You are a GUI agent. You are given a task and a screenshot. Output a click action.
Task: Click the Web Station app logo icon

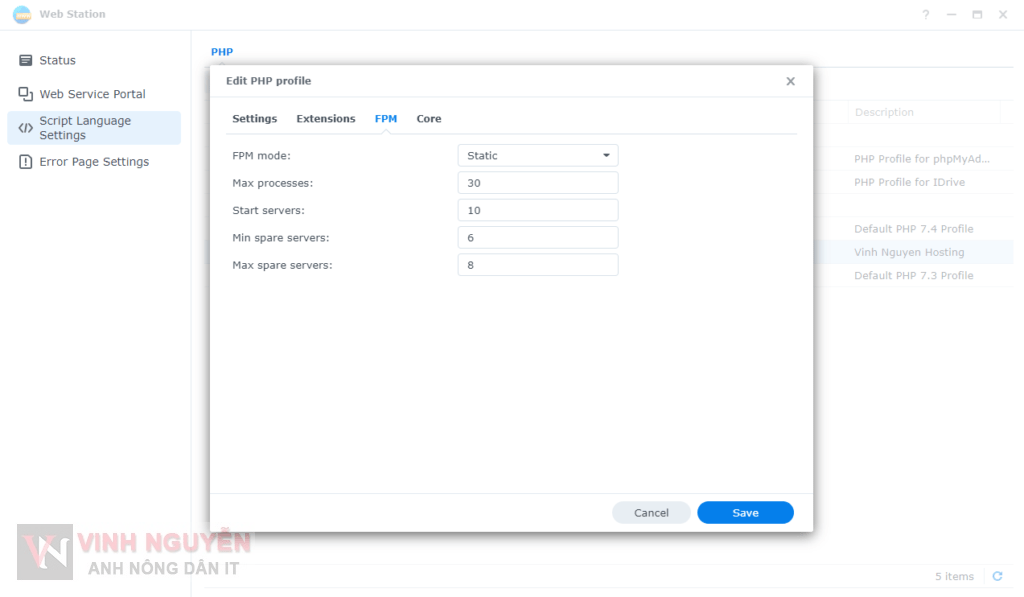pos(21,15)
